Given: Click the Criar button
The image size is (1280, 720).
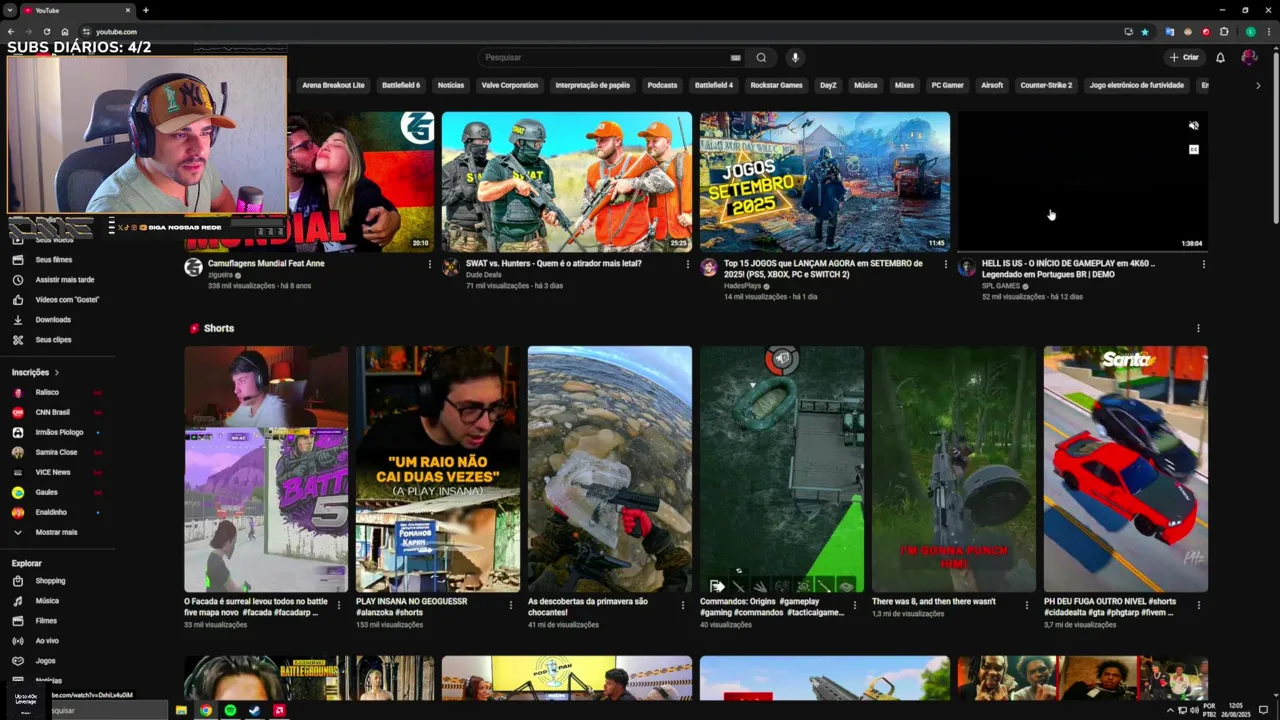Looking at the screenshot, I should (x=1184, y=57).
